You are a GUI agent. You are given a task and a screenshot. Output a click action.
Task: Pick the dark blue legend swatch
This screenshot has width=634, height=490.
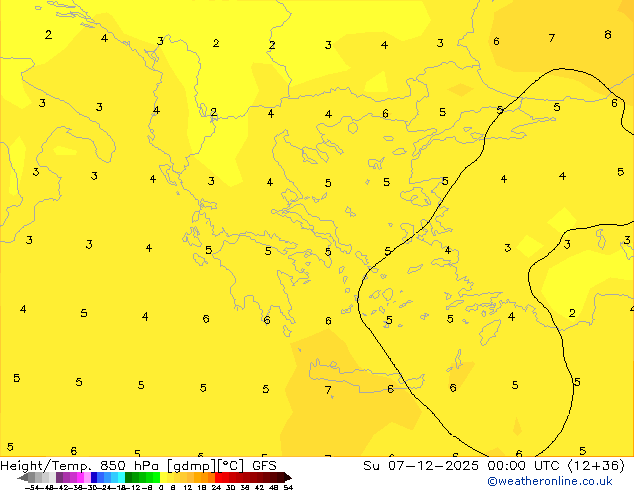[x=94, y=478]
